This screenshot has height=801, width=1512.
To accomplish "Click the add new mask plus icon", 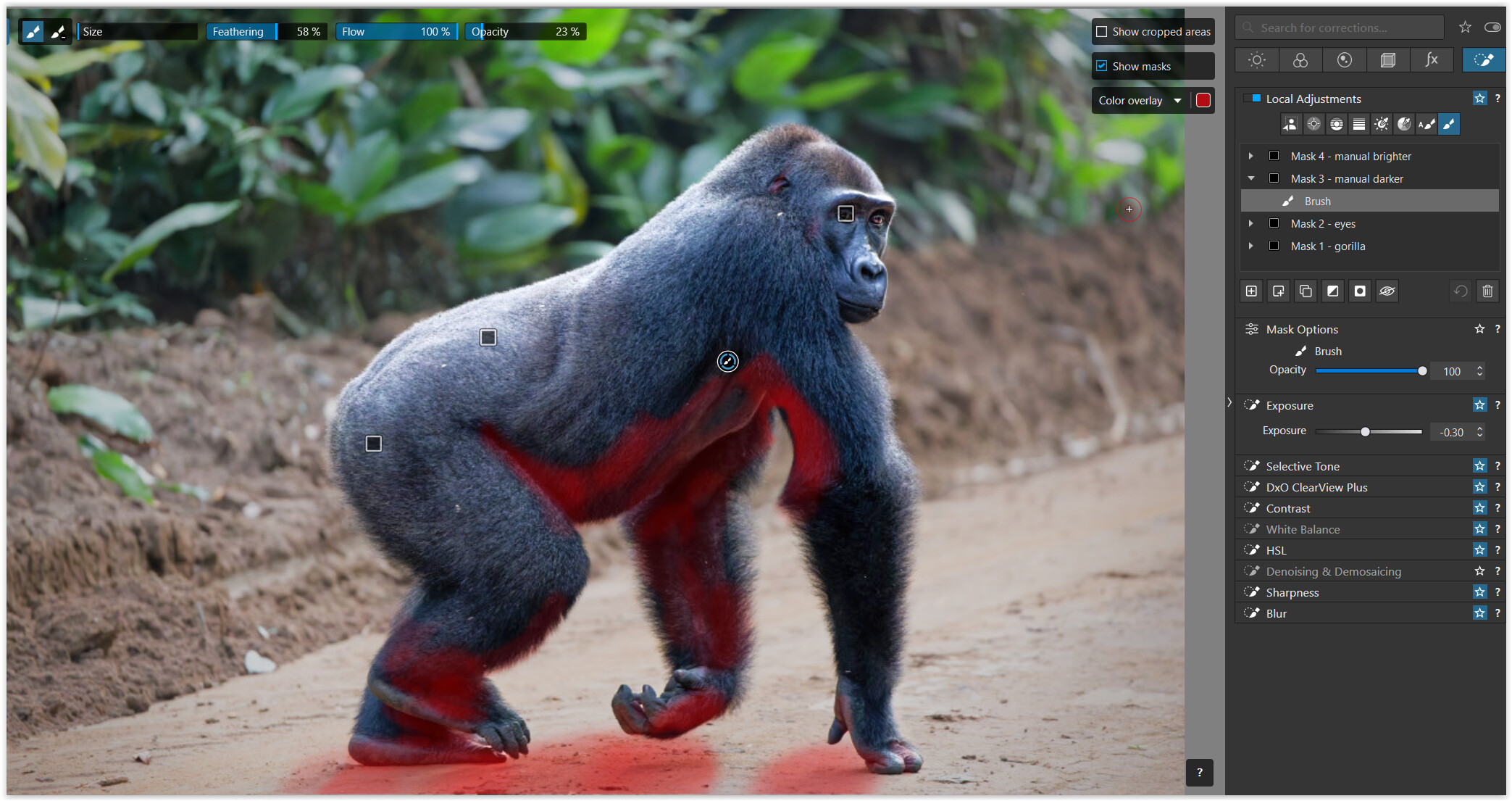I will click(1251, 291).
